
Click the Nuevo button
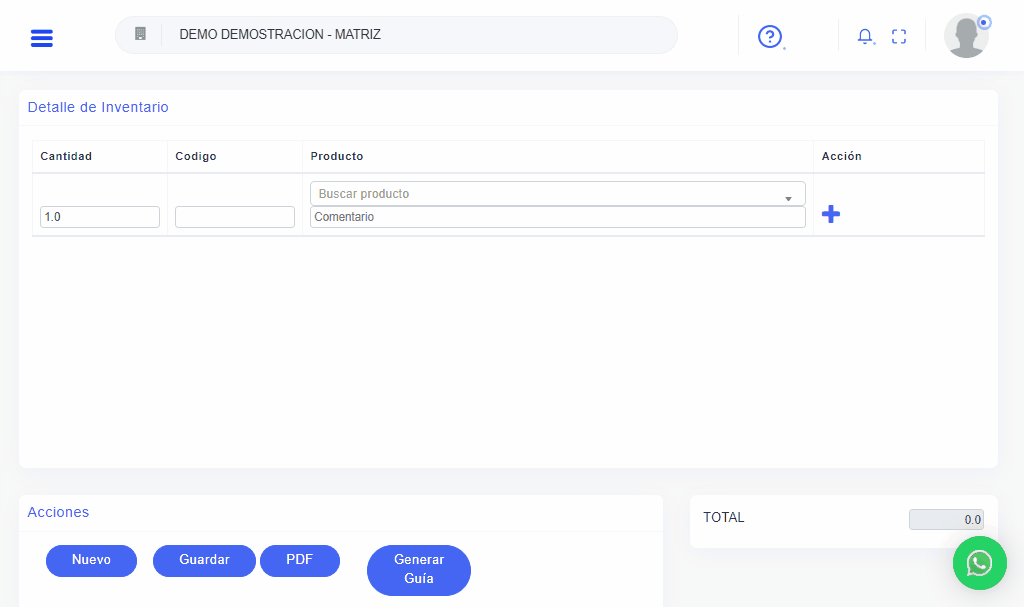pos(91,560)
